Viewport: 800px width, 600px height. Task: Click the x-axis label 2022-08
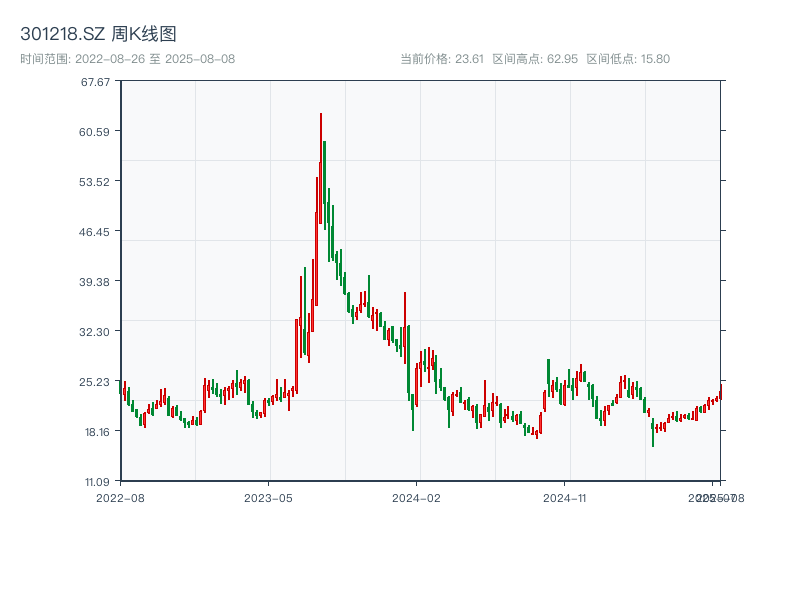[x=120, y=498]
